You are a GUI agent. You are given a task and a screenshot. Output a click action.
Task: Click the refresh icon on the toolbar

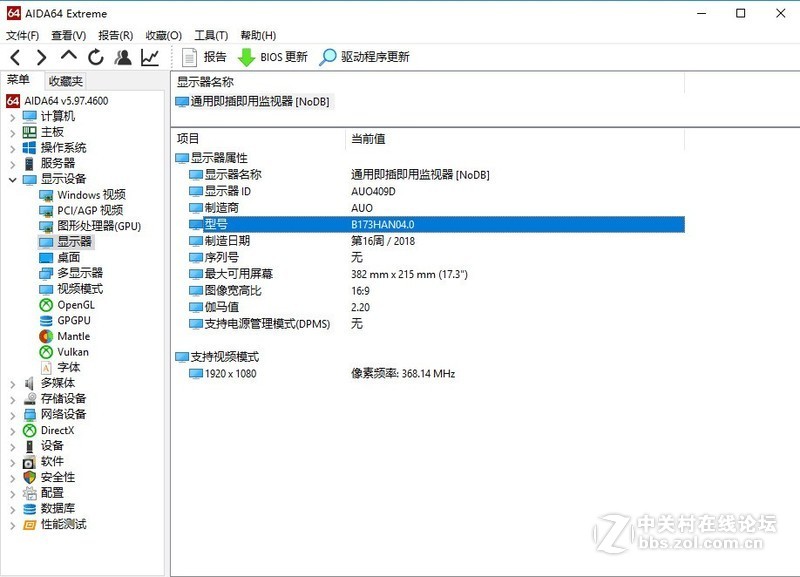pos(95,57)
